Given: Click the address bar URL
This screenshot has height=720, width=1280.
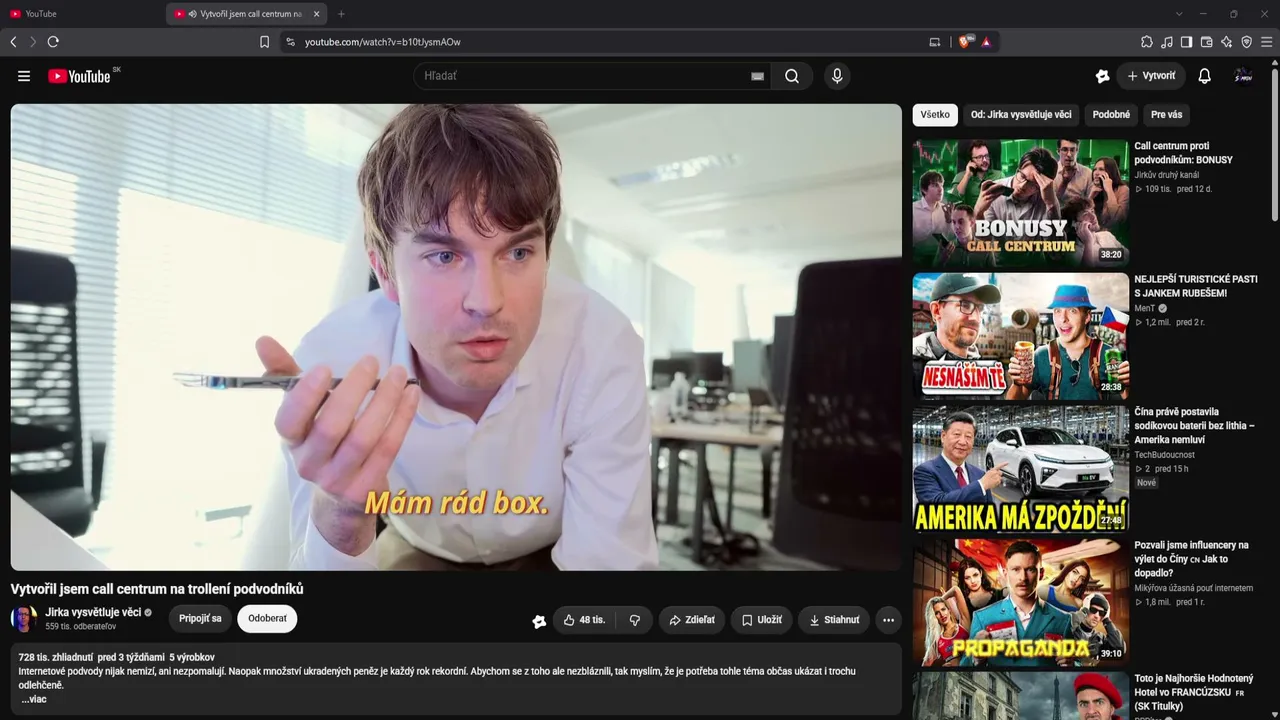Looking at the screenshot, I should 383,42.
